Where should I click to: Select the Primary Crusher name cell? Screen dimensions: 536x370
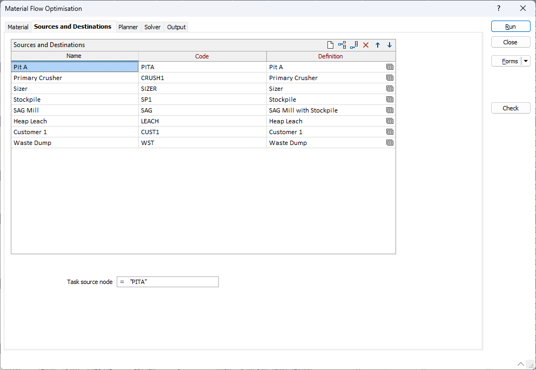pos(75,78)
